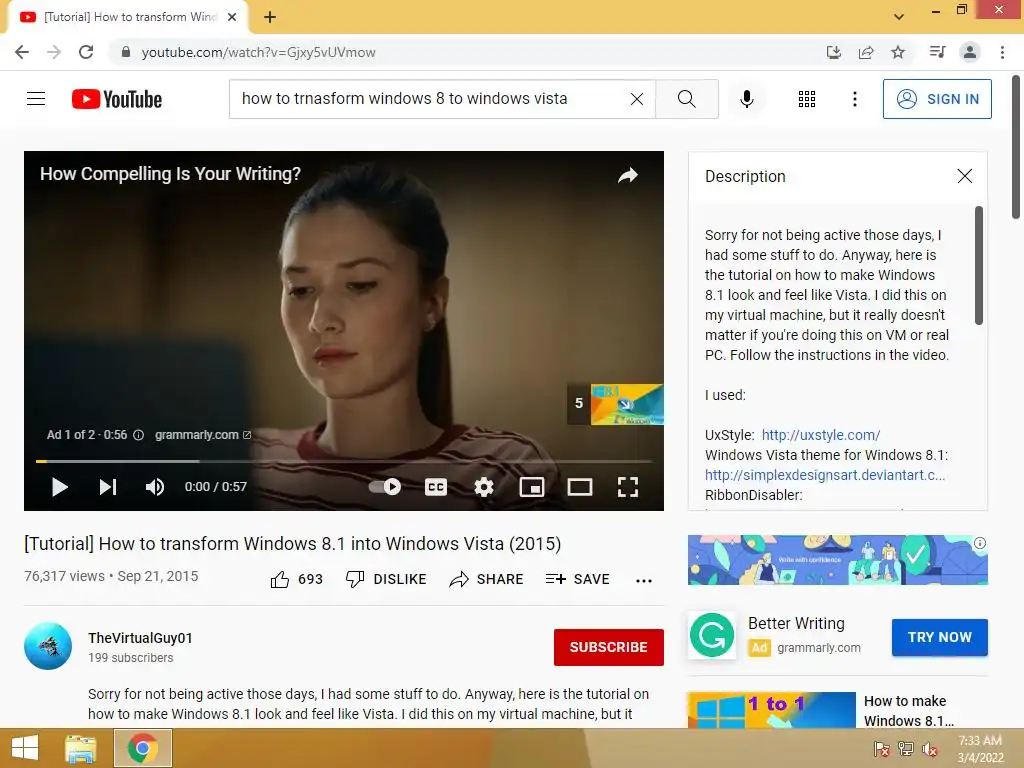Mute the video volume

[x=155, y=487]
